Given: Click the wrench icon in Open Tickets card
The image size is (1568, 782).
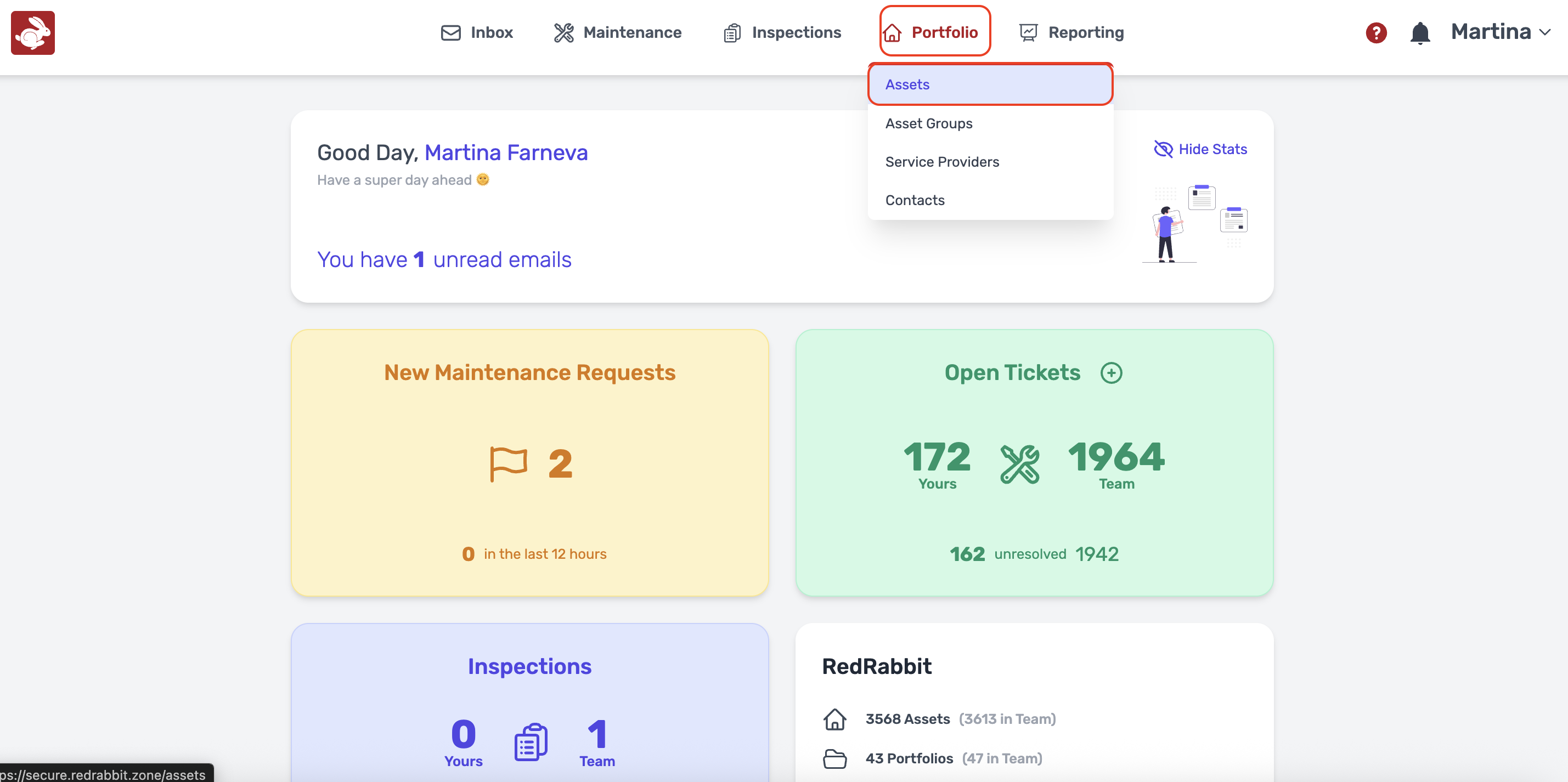Looking at the screenshot, I should [1019, 464].
